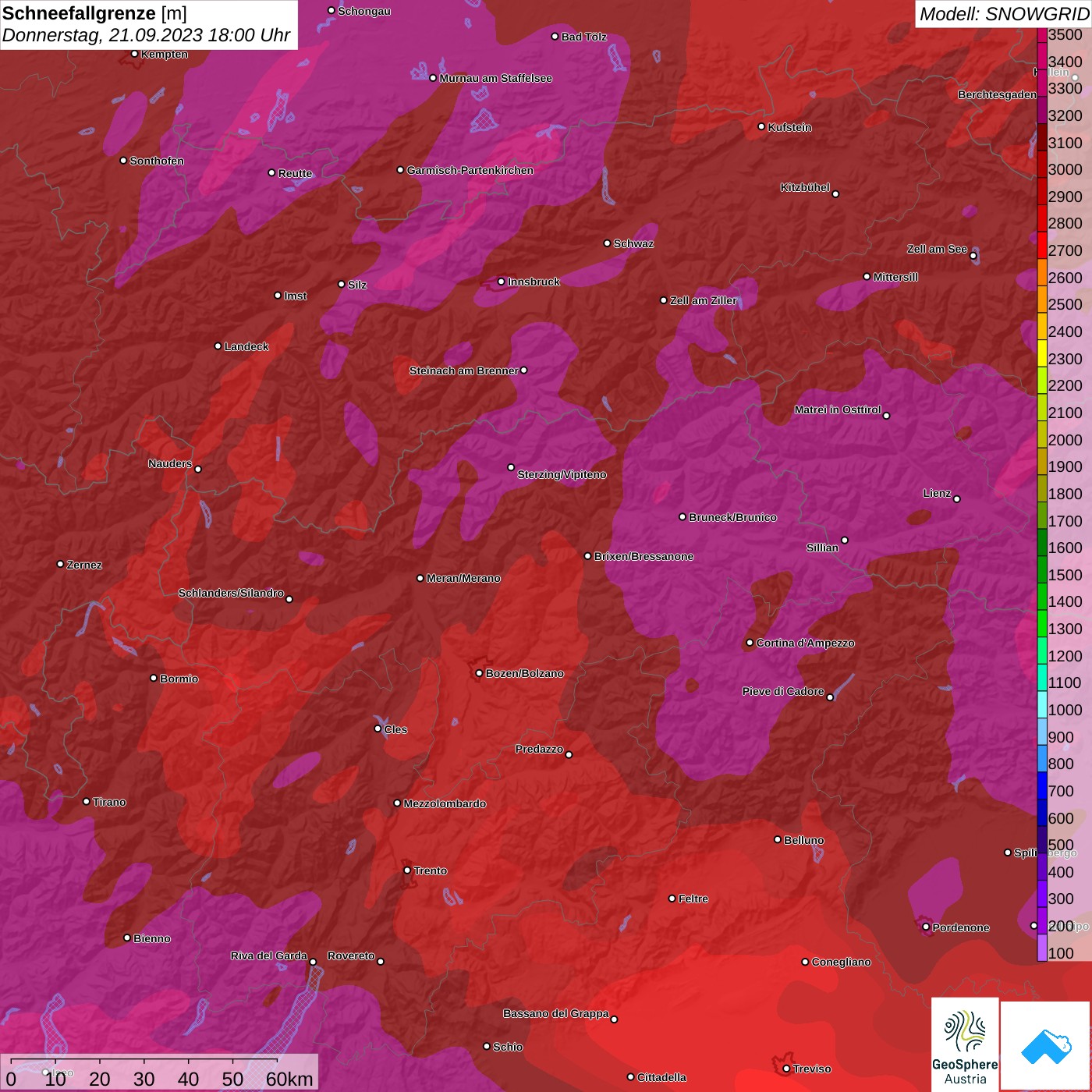Click the "Modell: SNOWGRID" label
1092x1092 pixels.
point(1004,14)
